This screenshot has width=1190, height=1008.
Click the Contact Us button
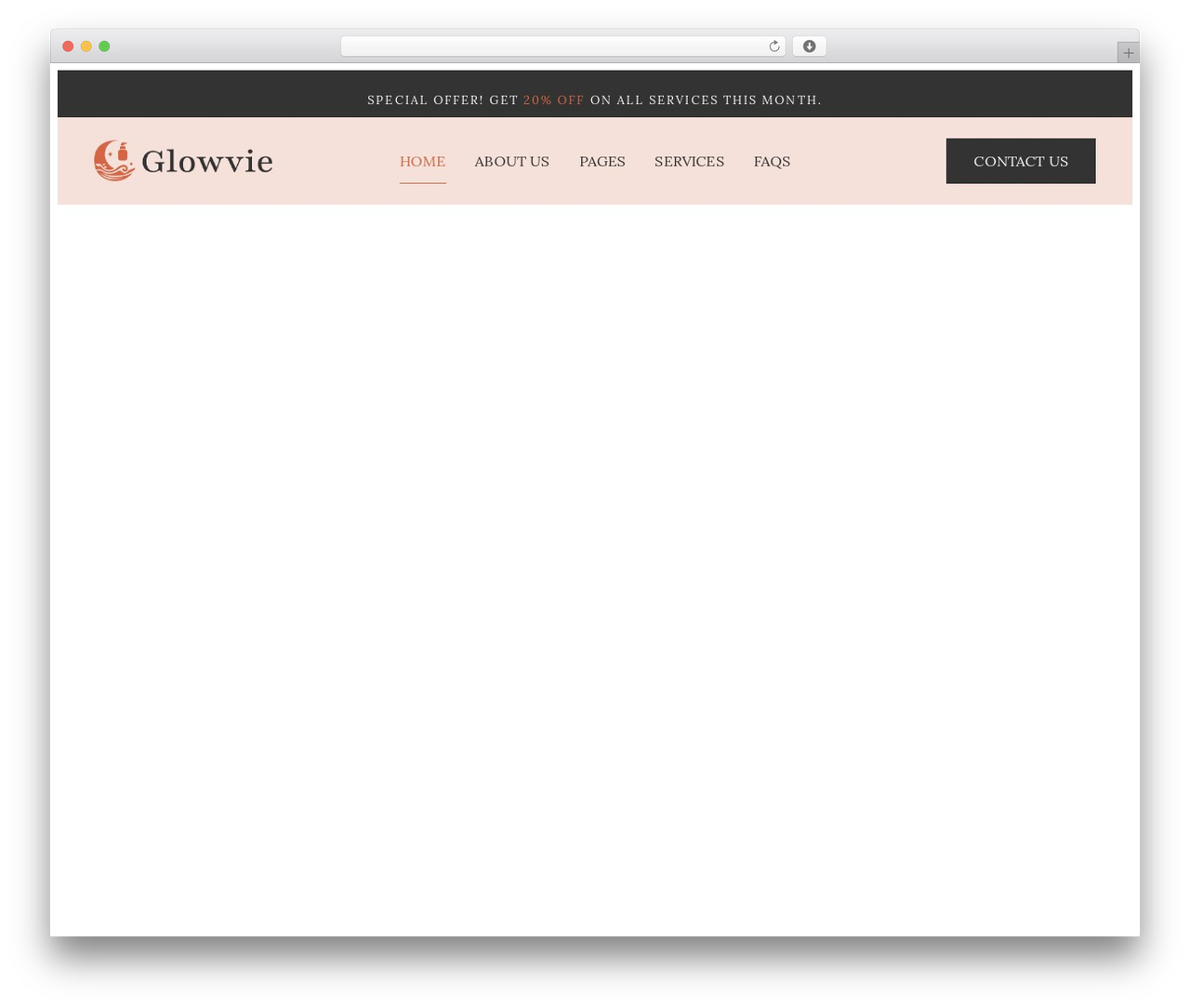coord(1021,161)
